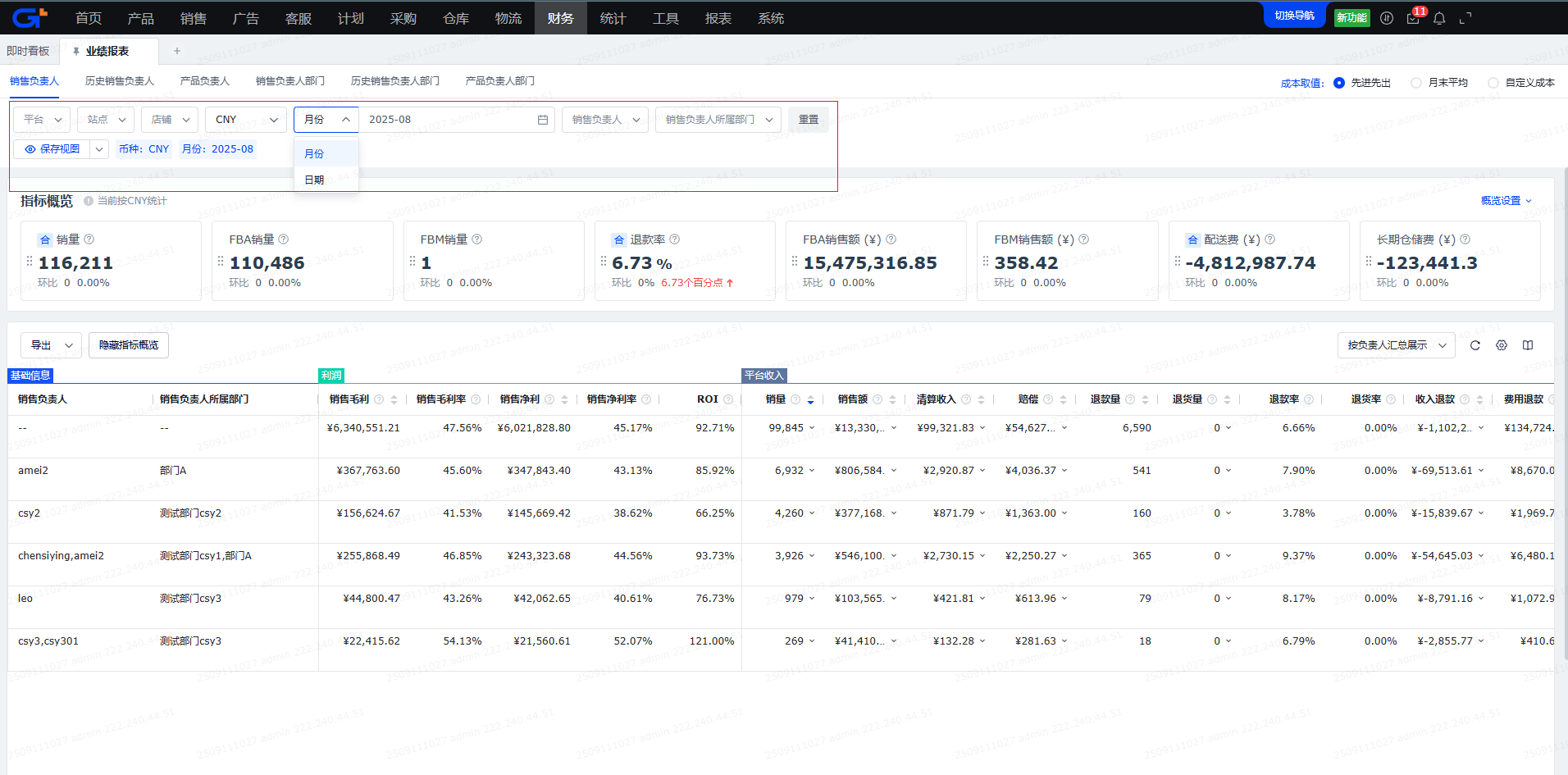Click calendar icon in the 2025-08 field
1568x775 pixels.
pyautogui.click(x=543, y=120)
